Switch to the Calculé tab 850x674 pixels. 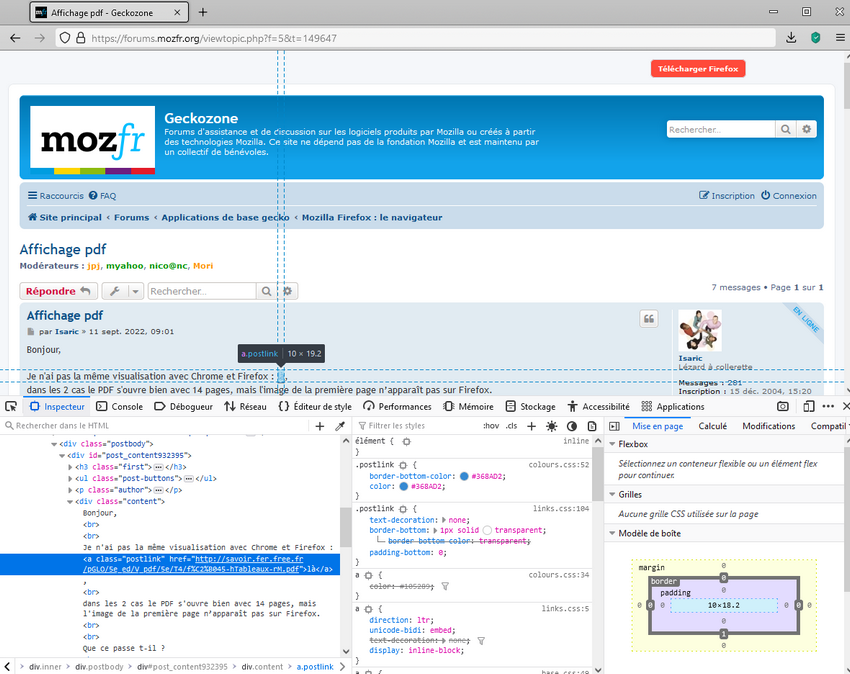(x=712, y=426)
